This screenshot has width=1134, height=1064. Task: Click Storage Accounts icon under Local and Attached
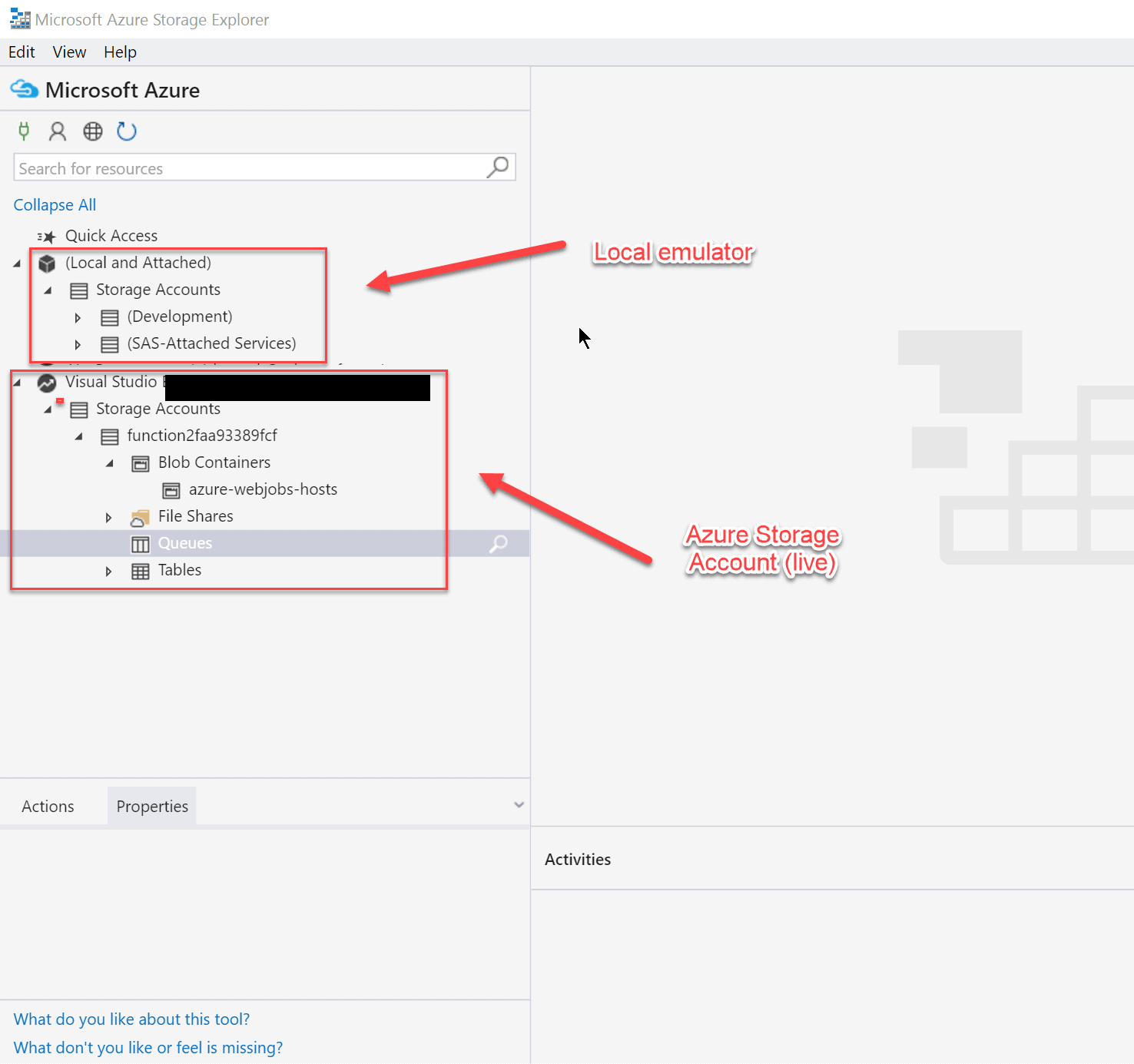tap(79, 290)
